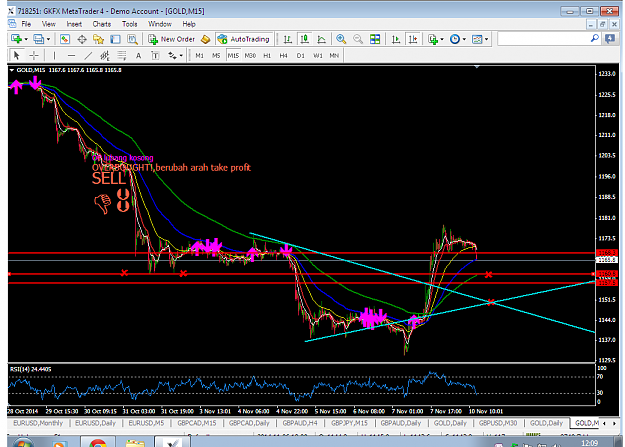Switch to the GBPAUD,H4 chart tab
This screenshot has width=625, height=447.
coord(300,423)
